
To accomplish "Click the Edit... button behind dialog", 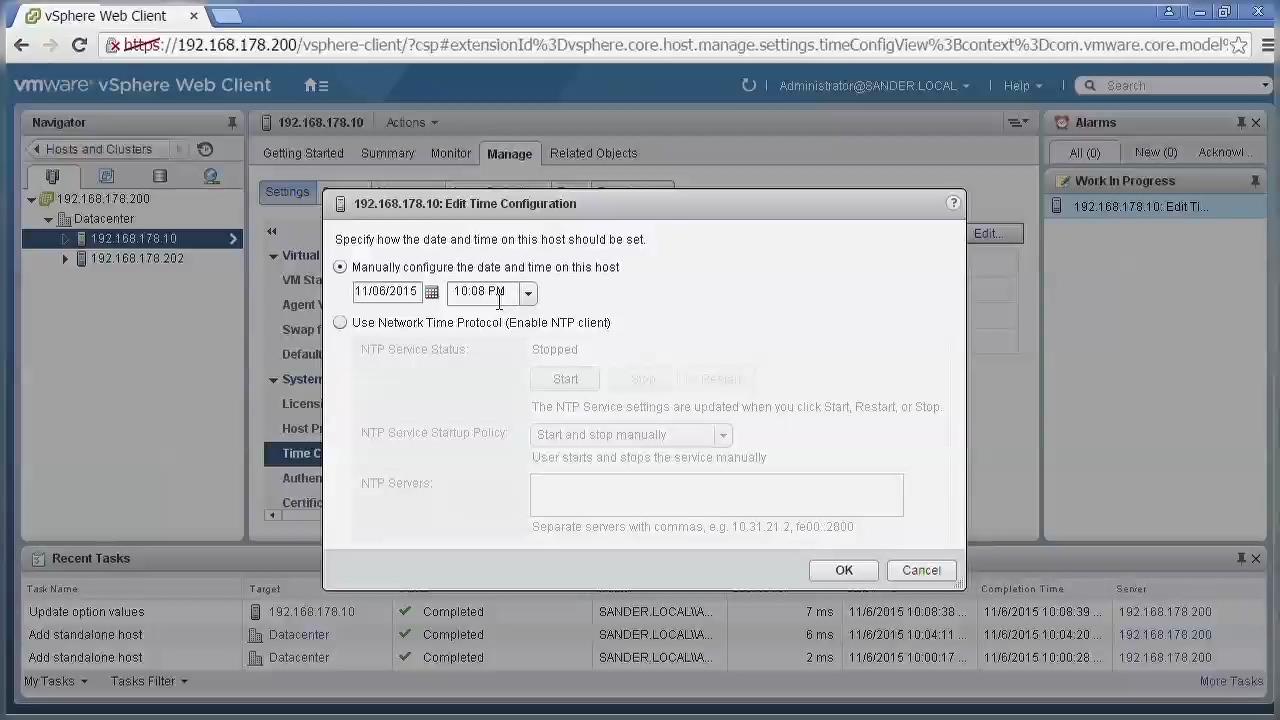I will tap(994, 233).
